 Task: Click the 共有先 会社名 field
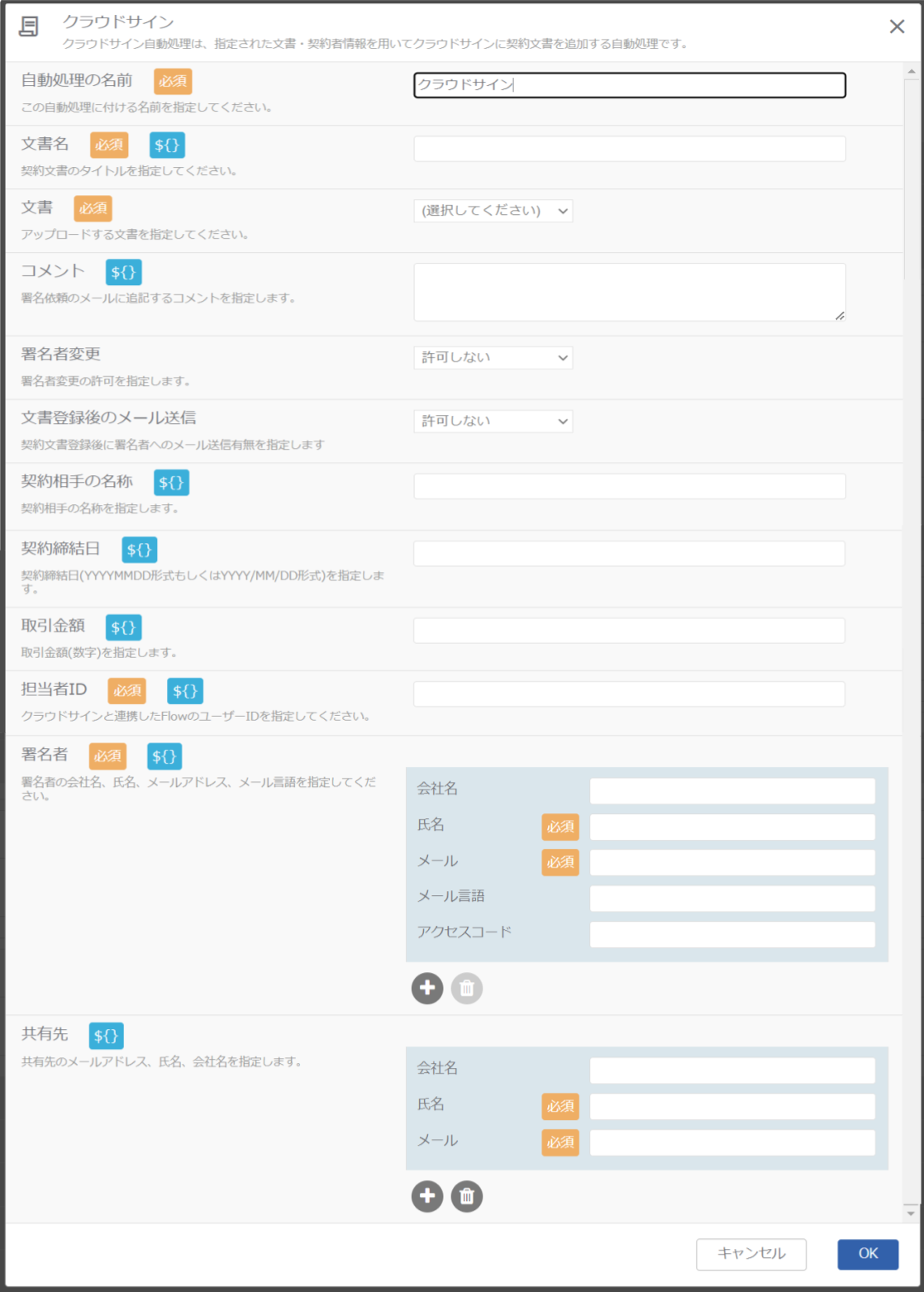[732, 1070]
